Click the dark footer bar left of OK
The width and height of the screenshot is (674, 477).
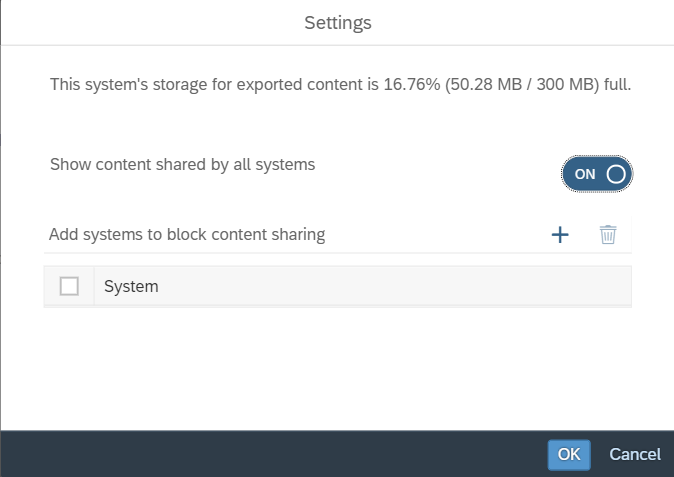tap(270, 454)
